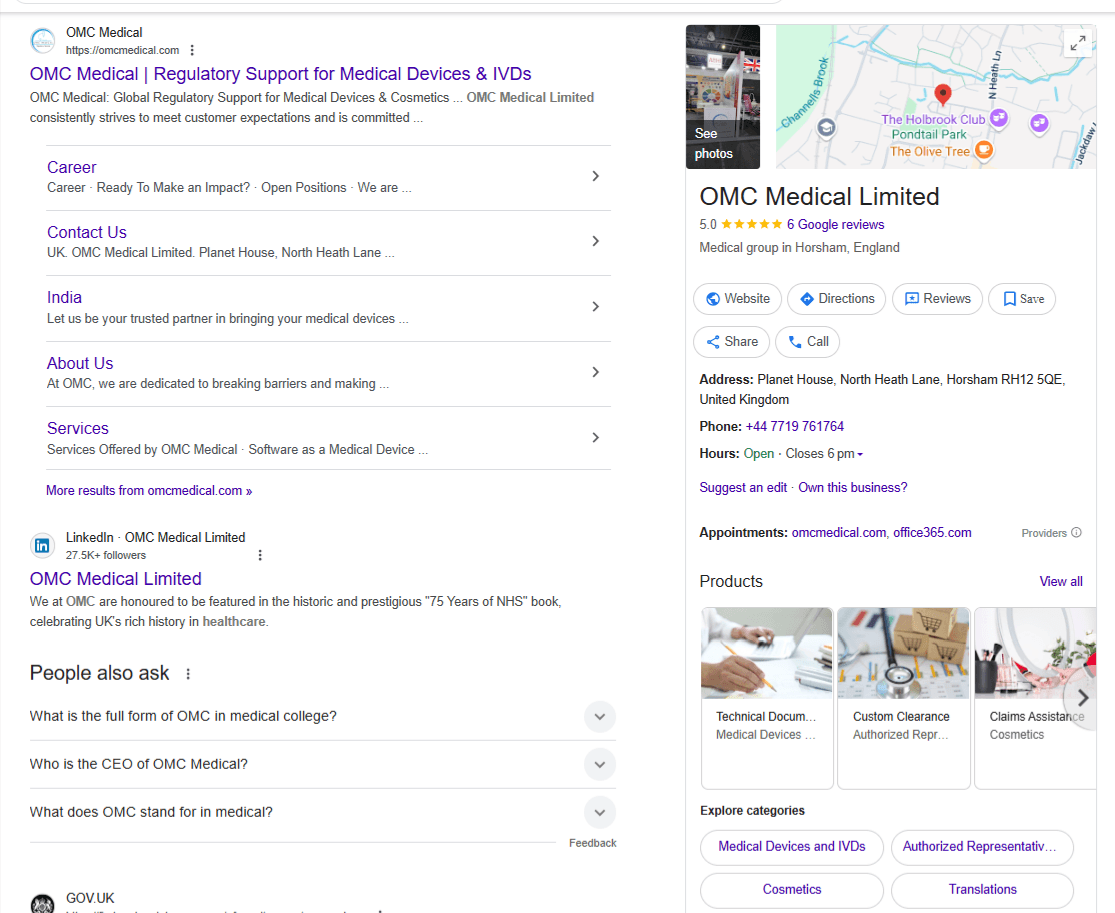Click the '27.5K+ followers' text
The width and height of the screenshot is (1115, 913).
[106, 555]
